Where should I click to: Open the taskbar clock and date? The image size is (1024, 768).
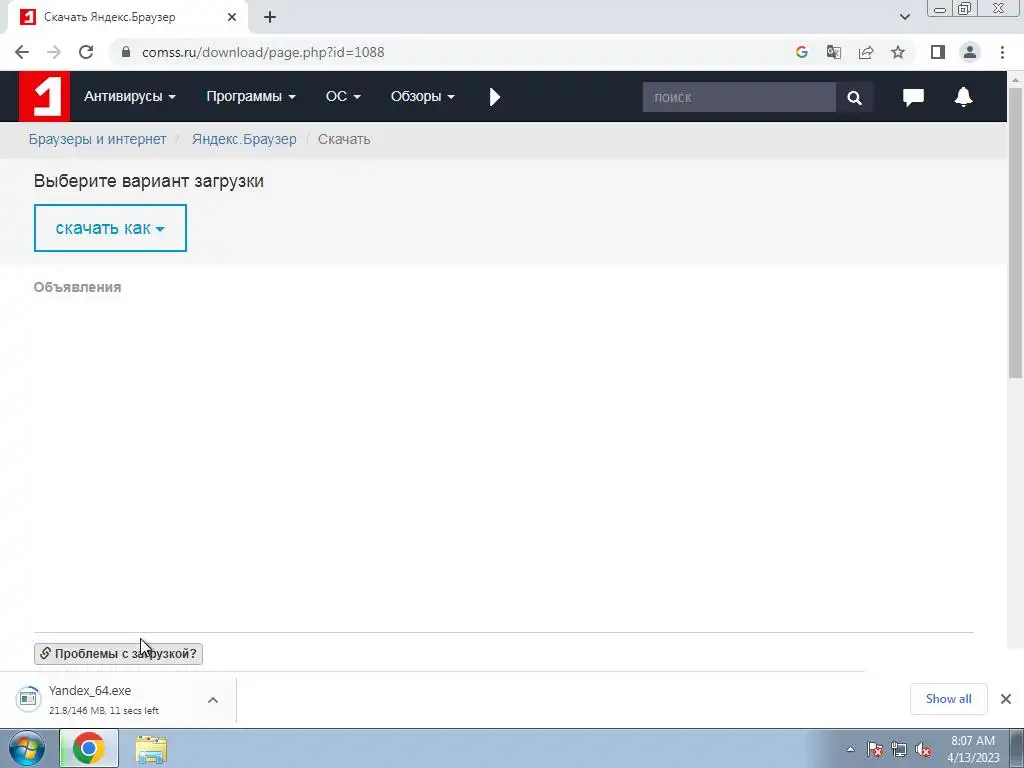coord(973,749)
